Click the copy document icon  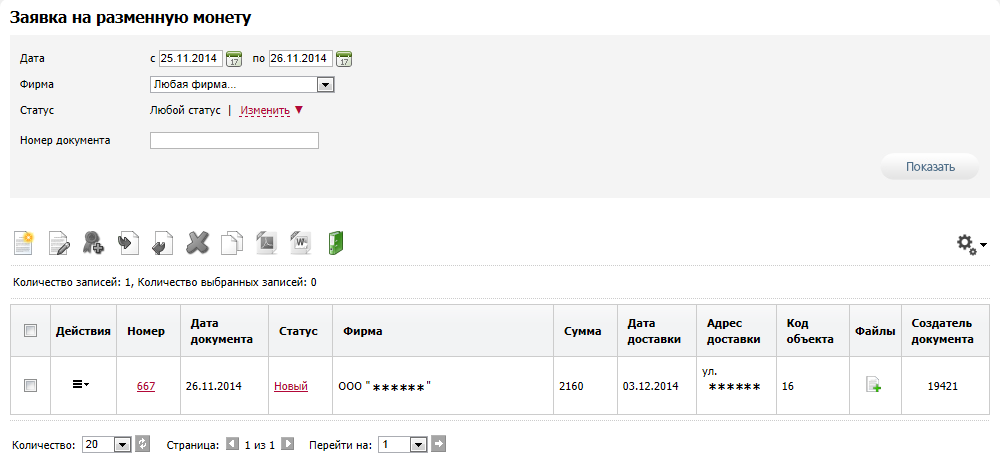(232, 244)
